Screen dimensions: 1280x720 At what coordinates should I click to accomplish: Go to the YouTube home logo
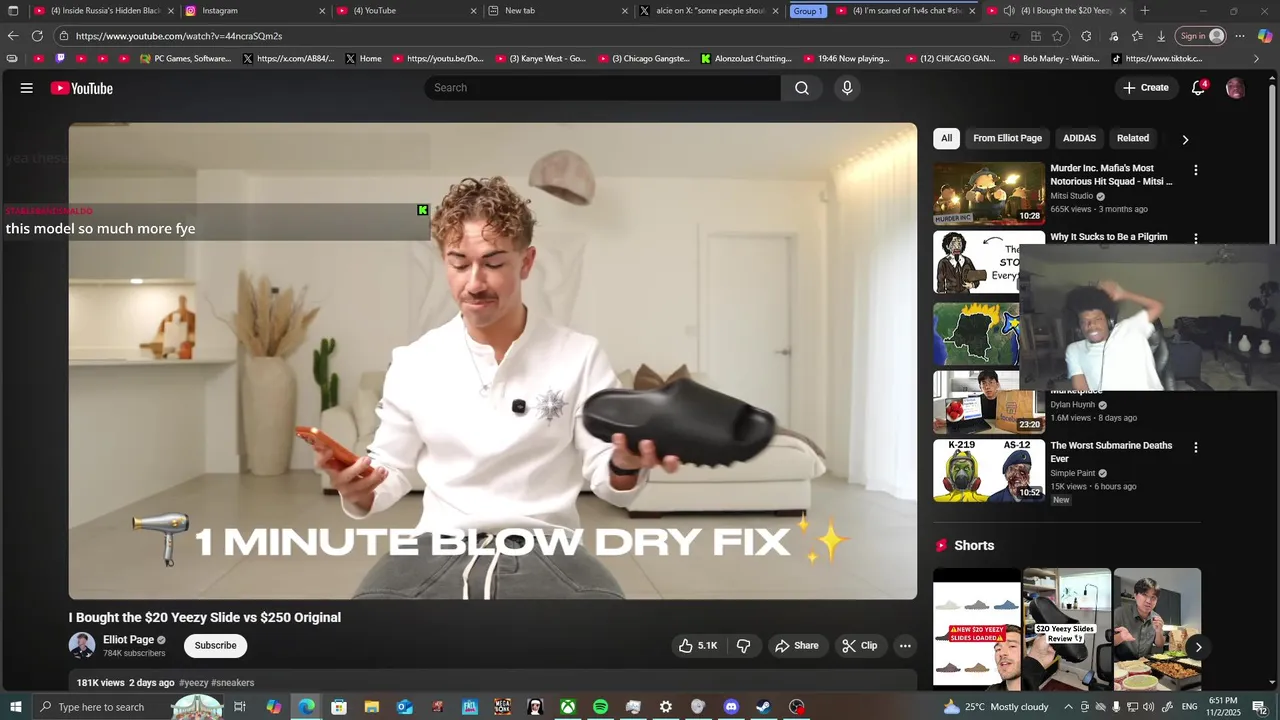[82, 88]
